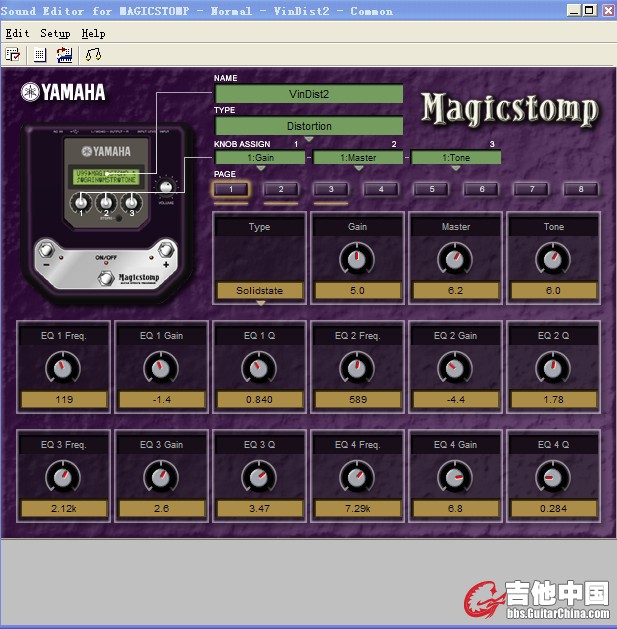
Task: Select page 3 button
Action: [331, 189]
